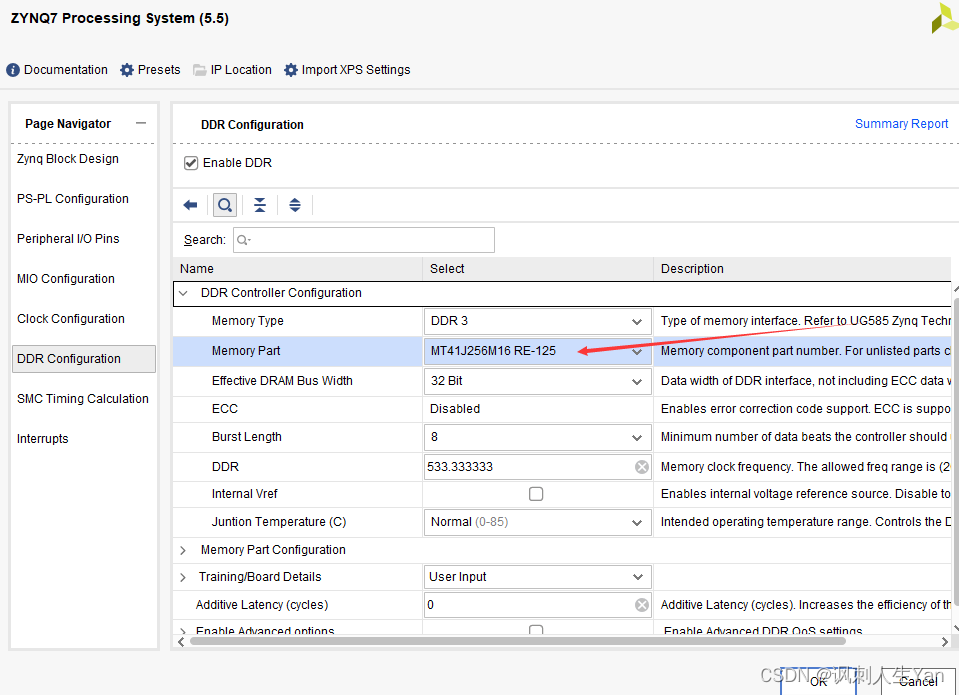This screenshot has width=959, height=695.
Task: Clear the DDR frequency field value
Action: point(642,467)
